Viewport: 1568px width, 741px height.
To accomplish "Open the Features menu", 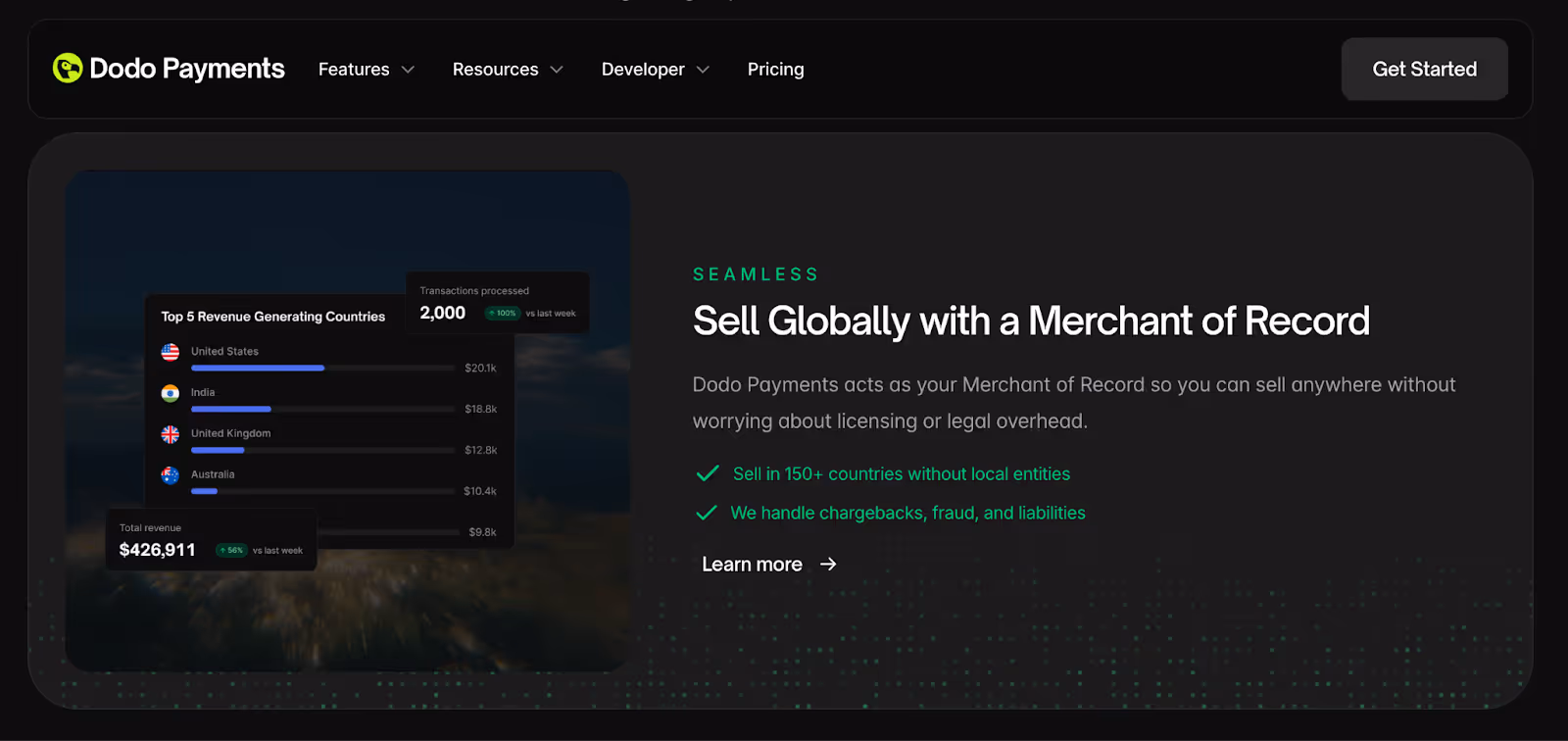I will coord(354,70).
